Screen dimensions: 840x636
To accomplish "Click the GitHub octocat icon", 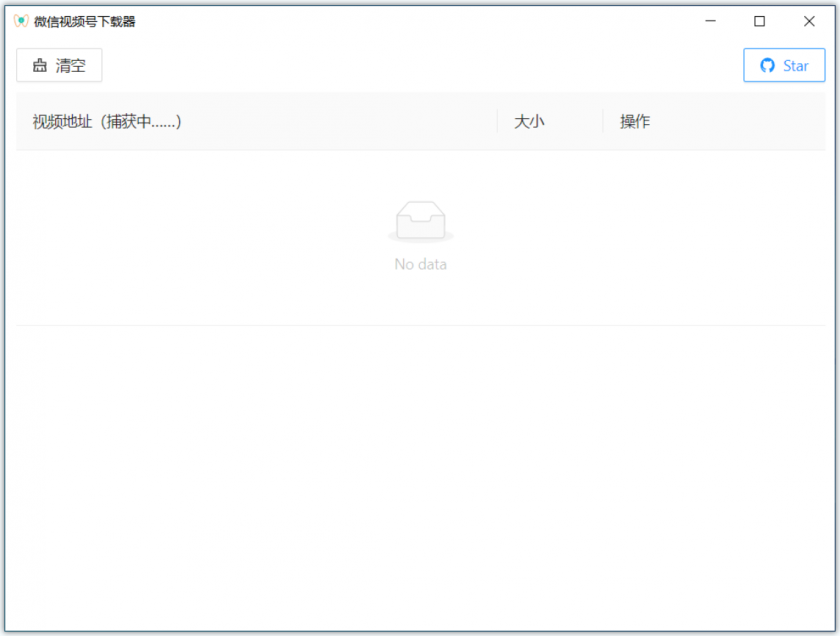I will [767, 66].
